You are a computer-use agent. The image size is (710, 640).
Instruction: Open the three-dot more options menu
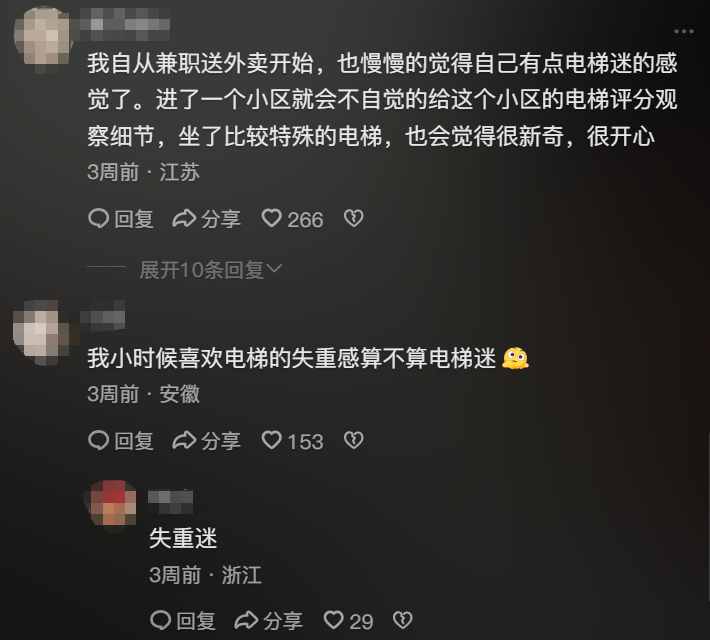point(683,31)
